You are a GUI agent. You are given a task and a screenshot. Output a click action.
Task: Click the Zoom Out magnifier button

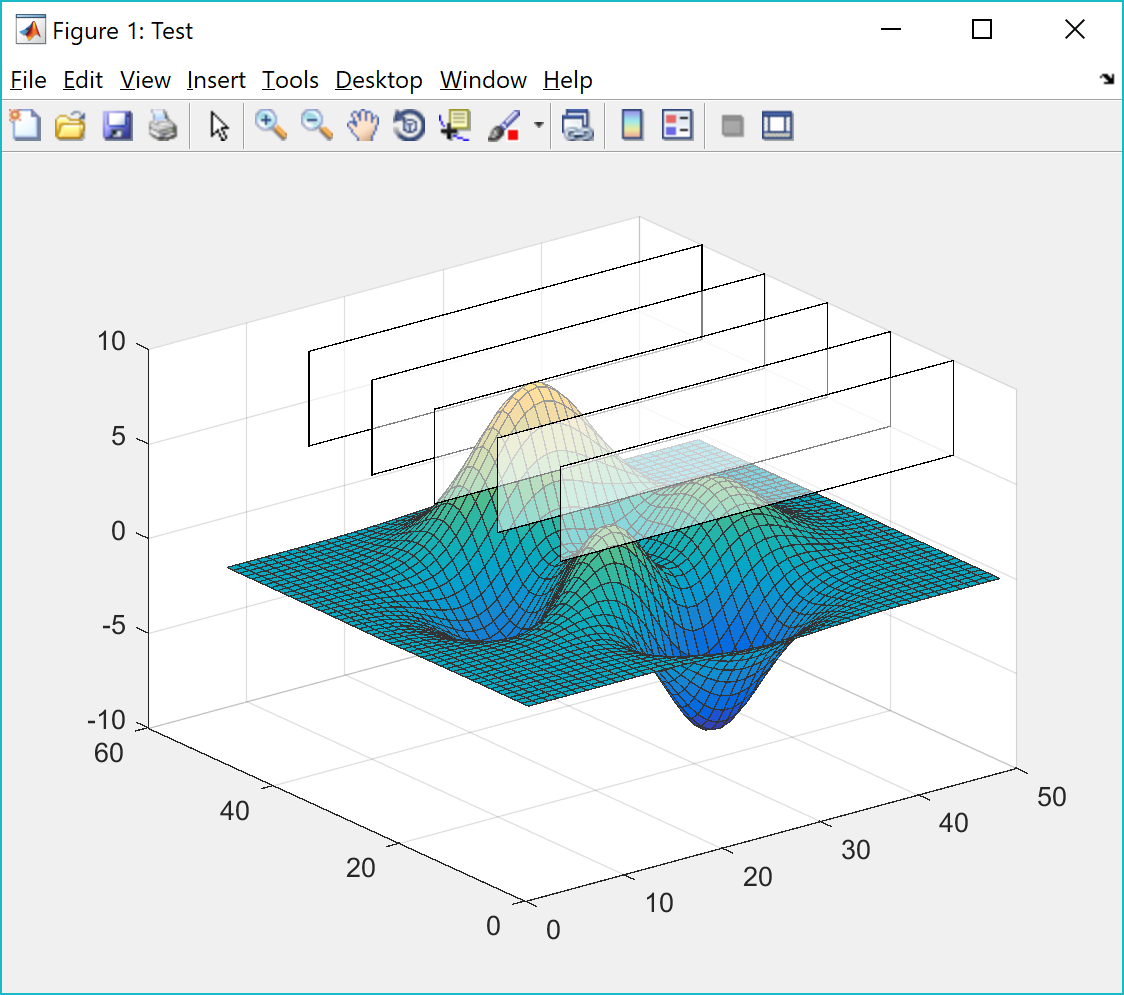point(317,126)
